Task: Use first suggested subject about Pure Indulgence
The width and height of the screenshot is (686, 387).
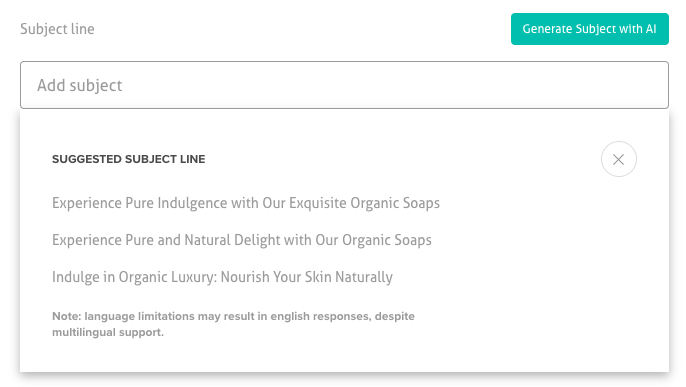Action: click(246, 203)
